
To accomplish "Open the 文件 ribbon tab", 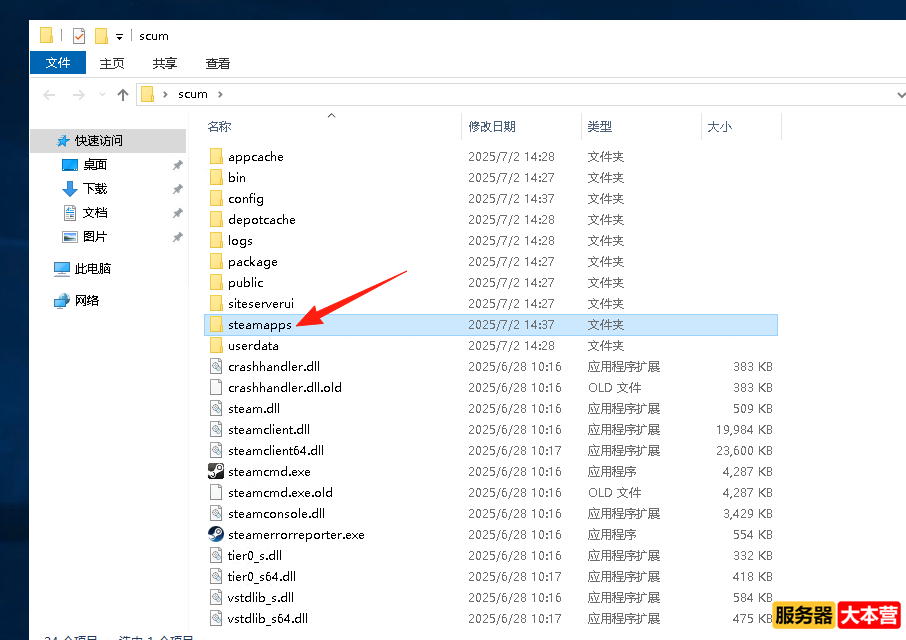I will [58, 63].
